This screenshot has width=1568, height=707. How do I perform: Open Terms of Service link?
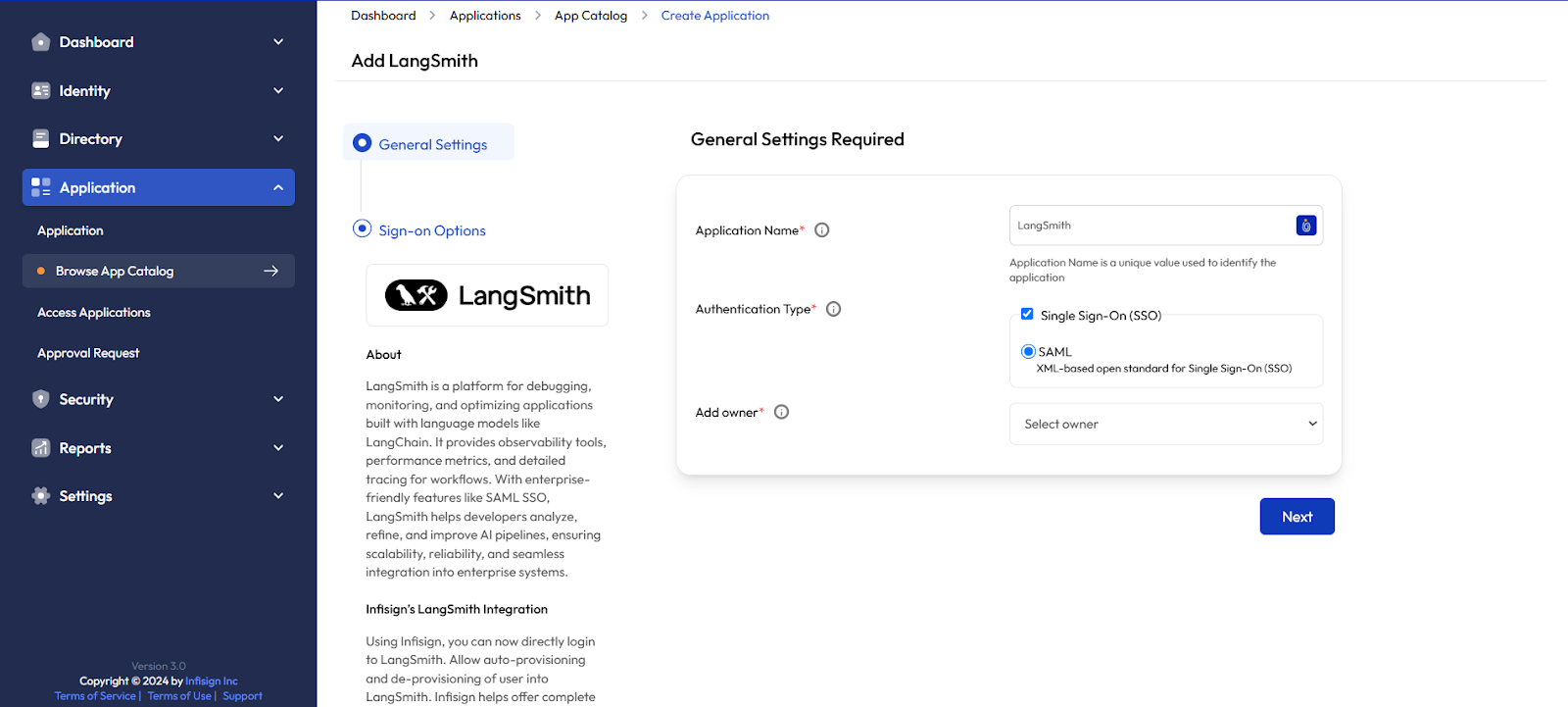(95, 696)
